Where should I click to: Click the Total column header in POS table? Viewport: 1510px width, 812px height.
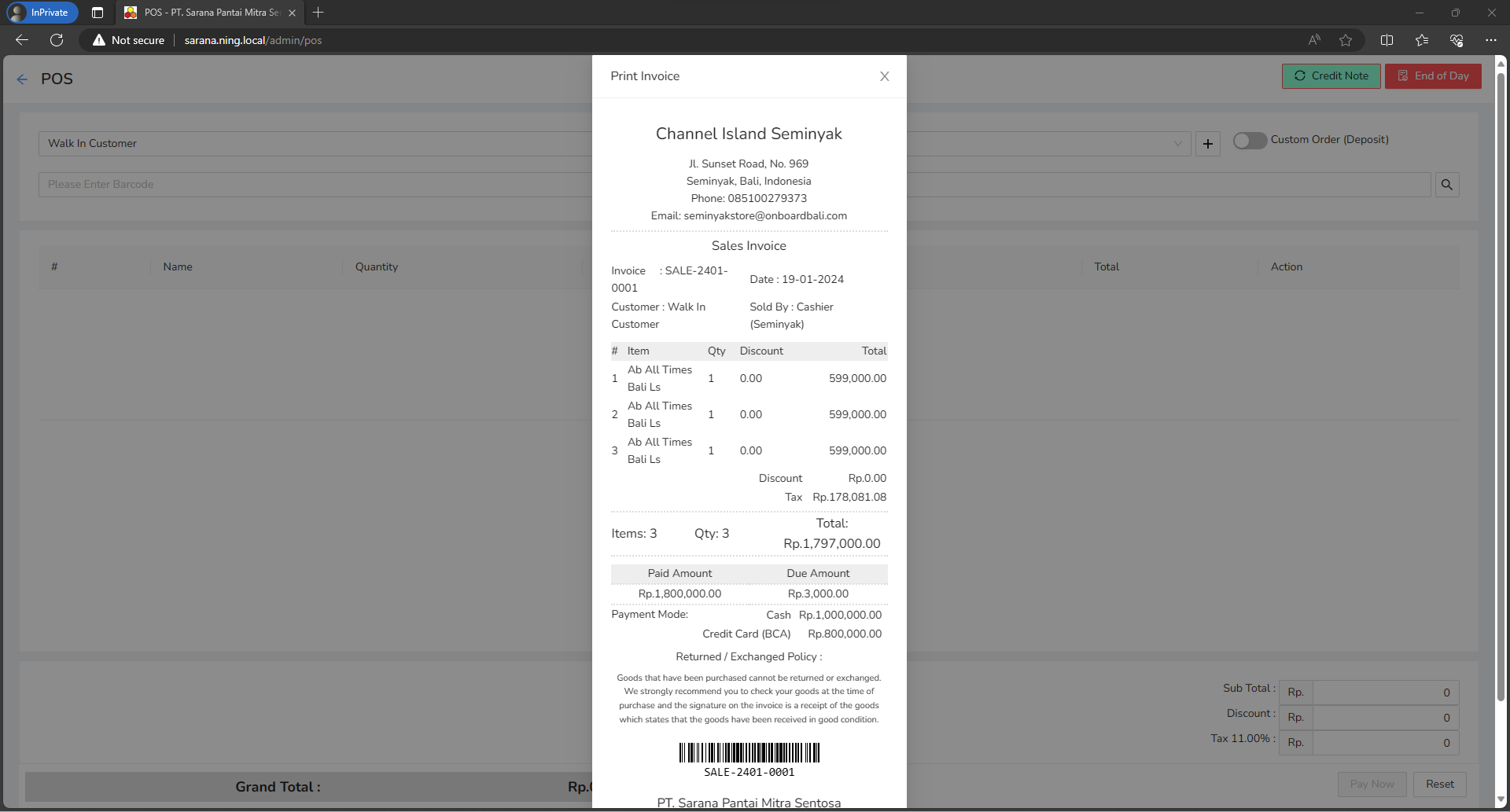coord(1107,267)
